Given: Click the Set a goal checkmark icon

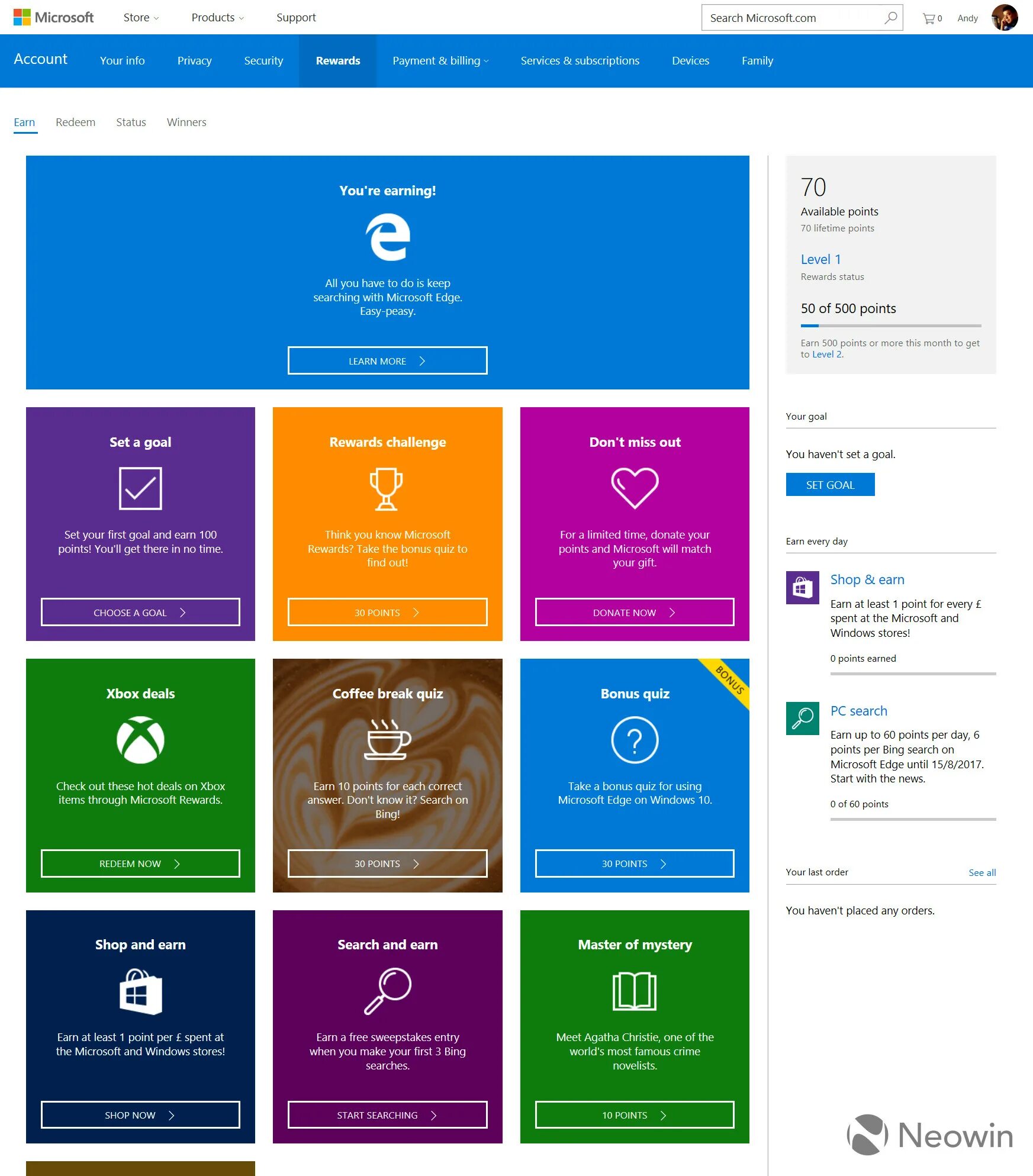Looking at the screenshot, I should pos(140,488).
